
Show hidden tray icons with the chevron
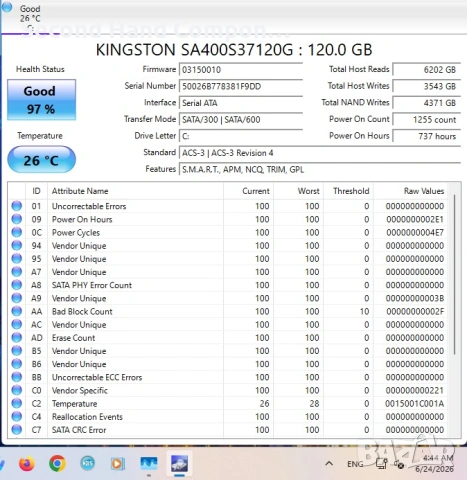(x=329, y=464)
